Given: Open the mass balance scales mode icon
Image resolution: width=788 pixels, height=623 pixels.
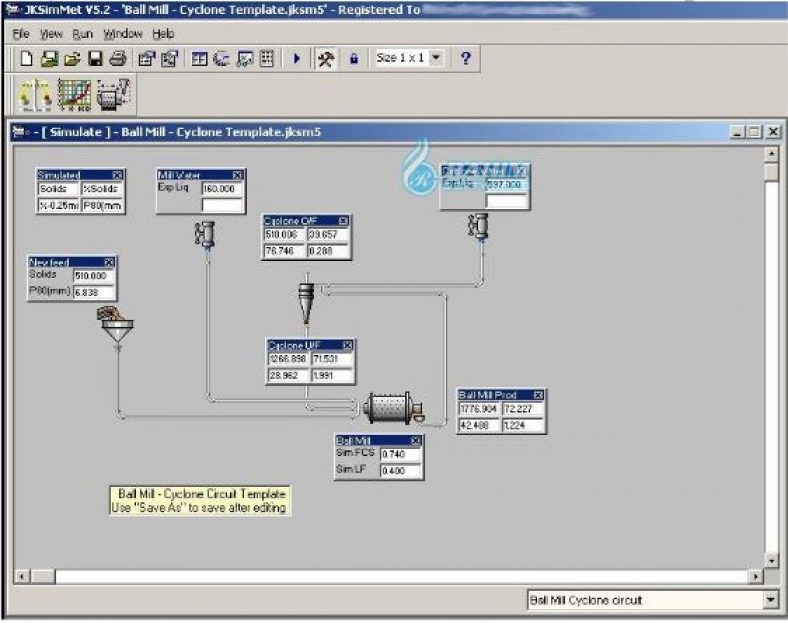Looking at the screenshot, I should pos(35,95).
